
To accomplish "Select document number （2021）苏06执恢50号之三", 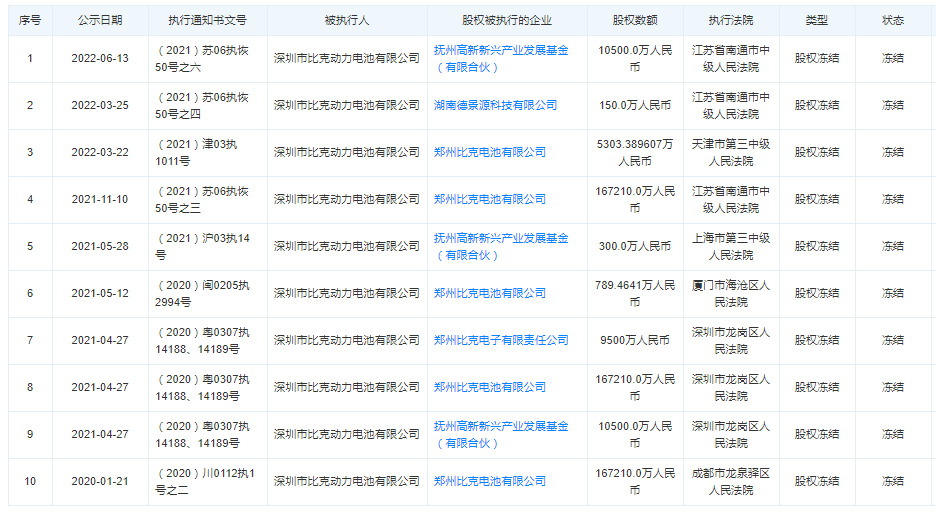I will click(202, 199).
